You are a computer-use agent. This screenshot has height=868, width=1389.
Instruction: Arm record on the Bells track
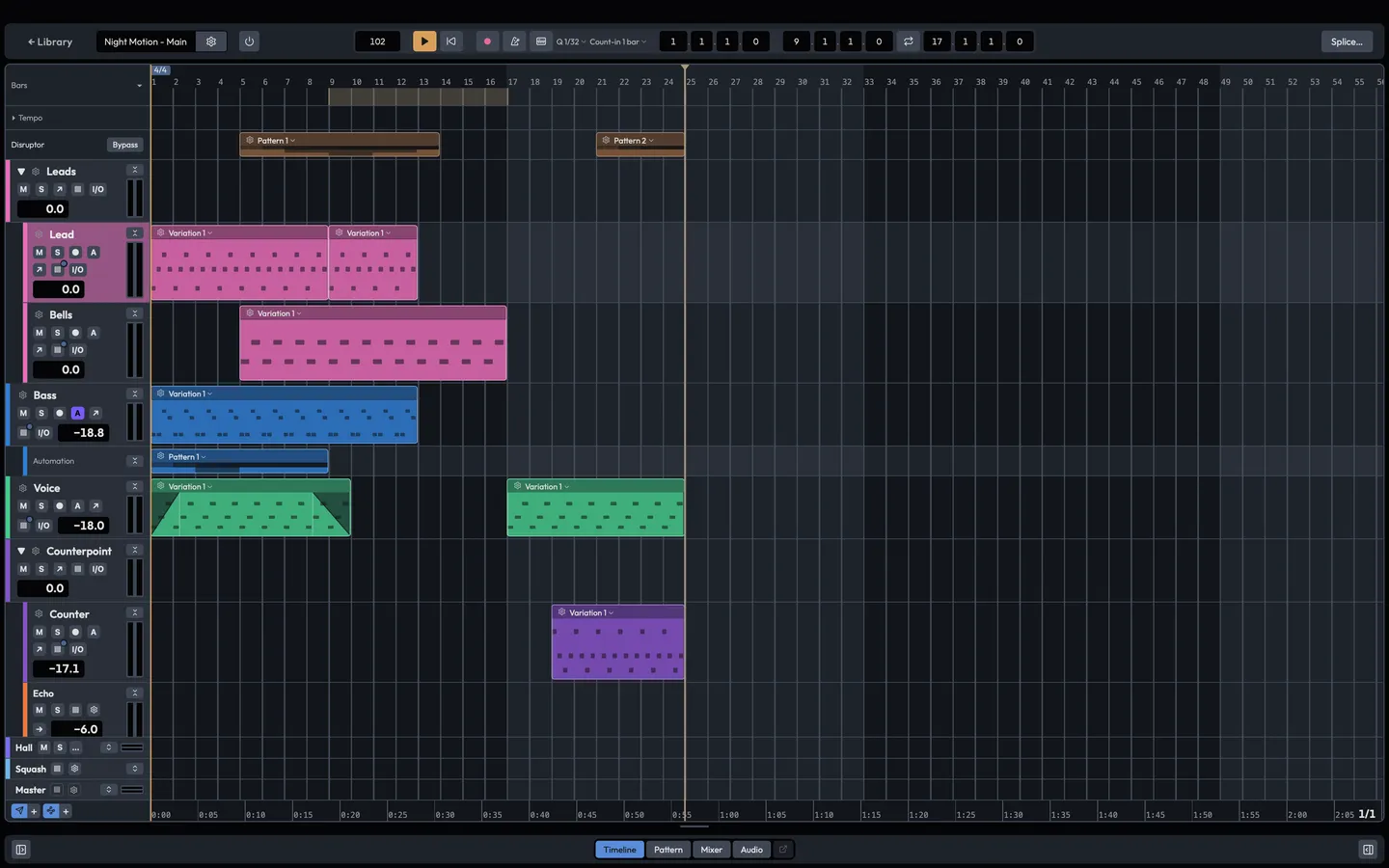click(x=75, y=333)
